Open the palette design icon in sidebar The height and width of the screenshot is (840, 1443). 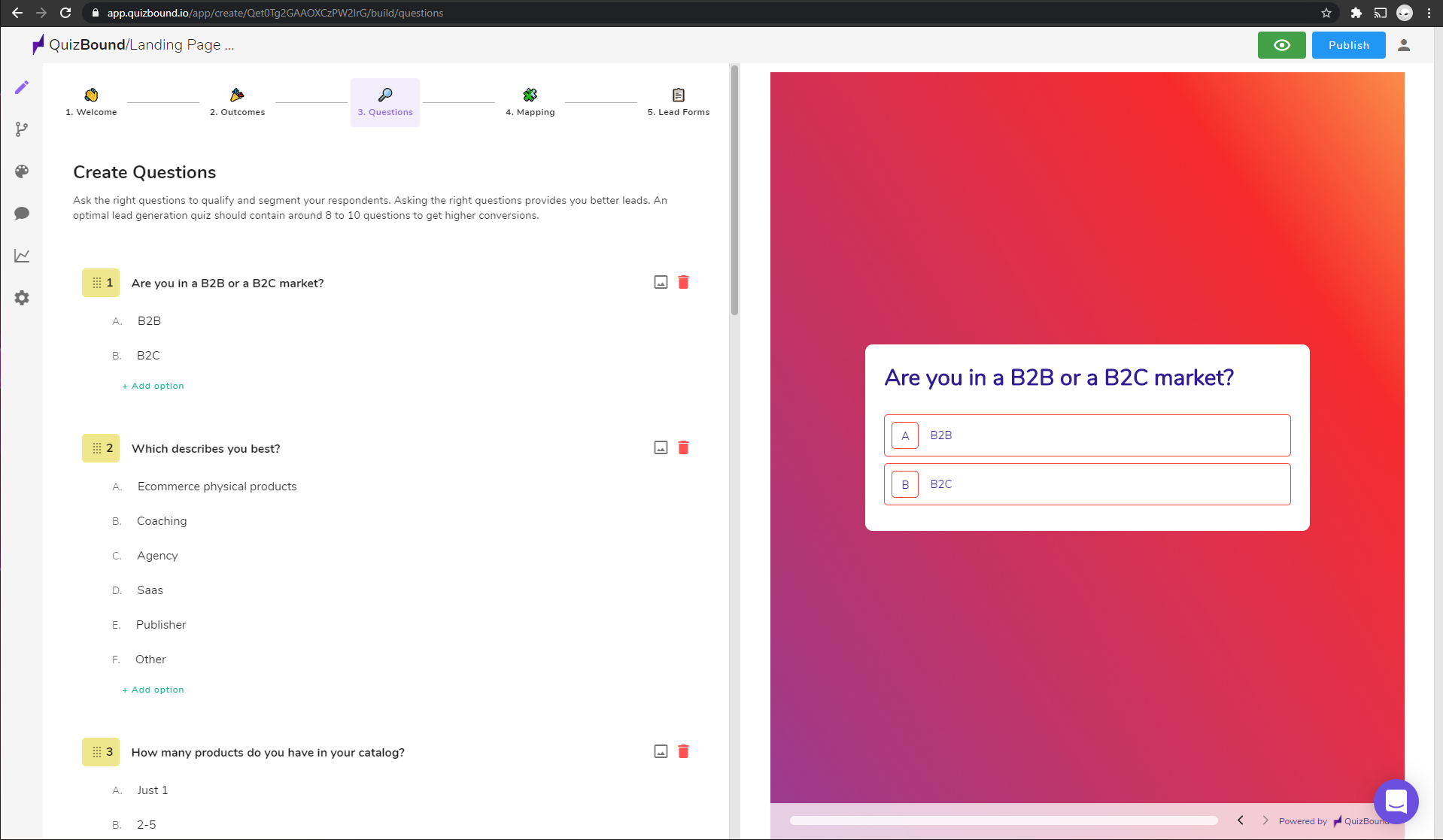(x=22, y=171)
